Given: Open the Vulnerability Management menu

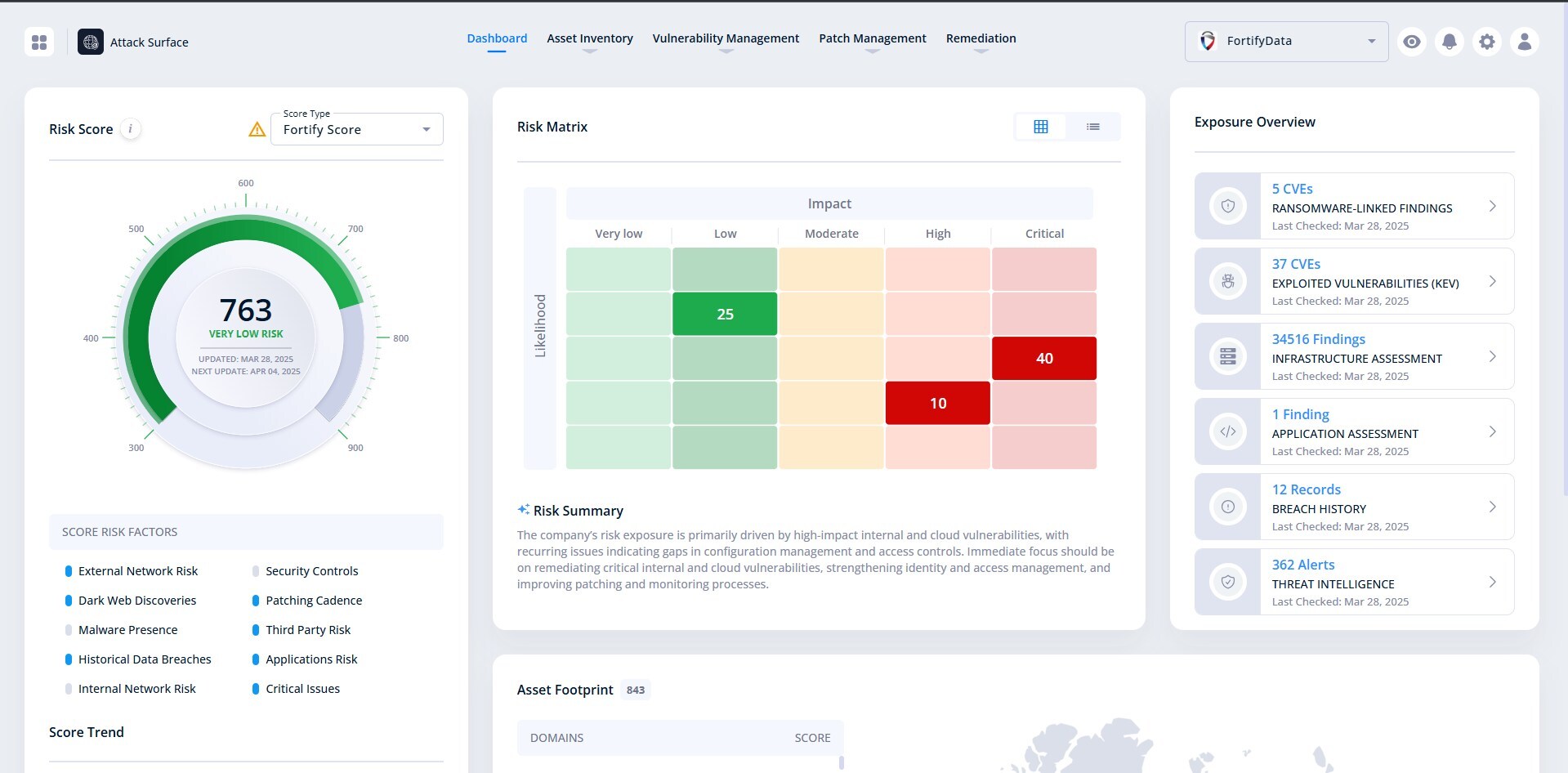Looking at the screenshot, I should 726,38.
